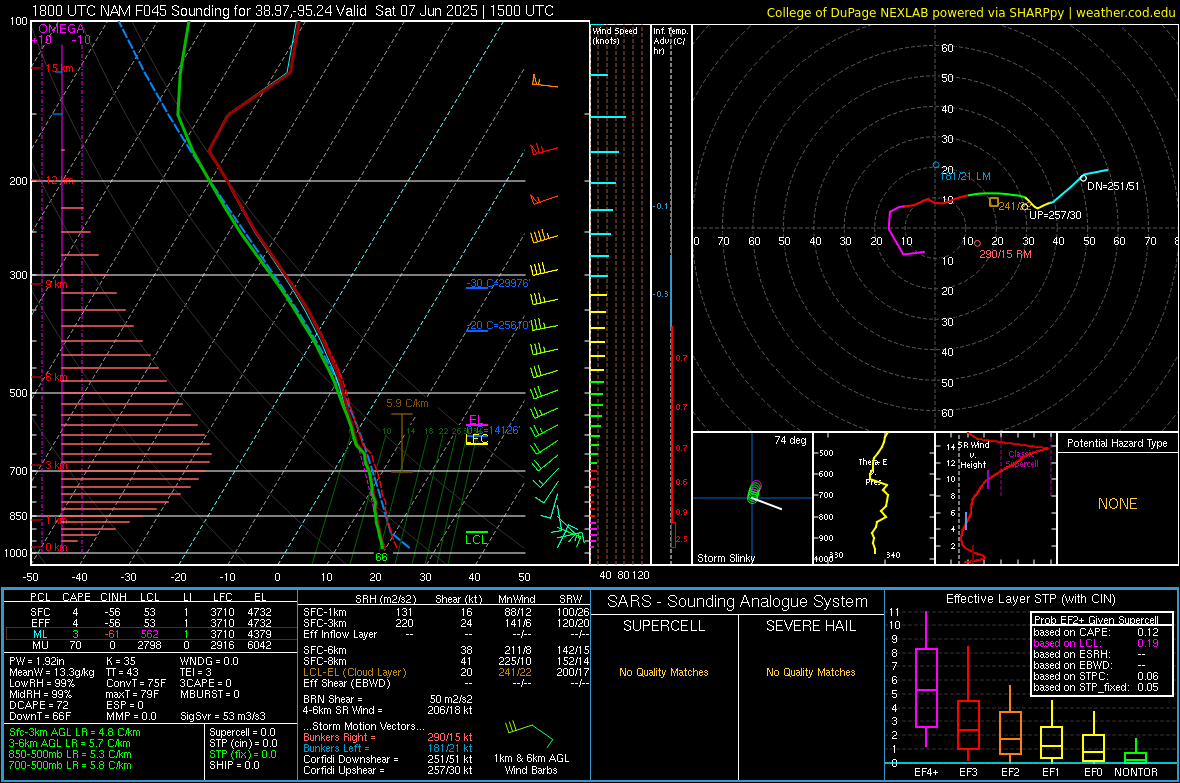Viewport: 1180px width, 783px height.
Task: Click the blue 'Bunkers Left' storm motion
Action: tap(388, 748)
